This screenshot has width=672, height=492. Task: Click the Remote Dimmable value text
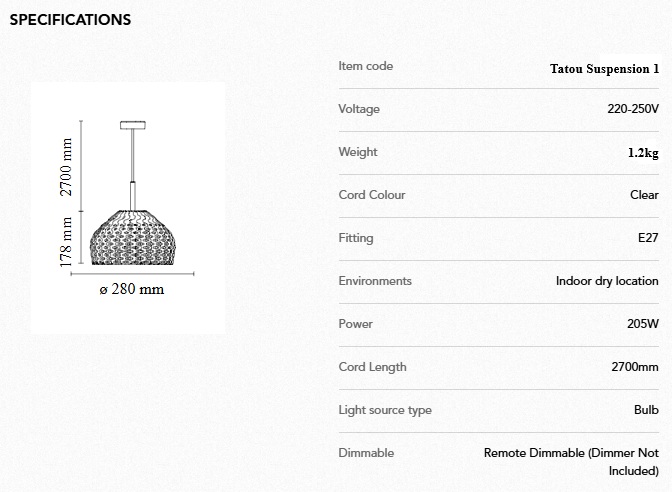(x=571, y=453)
